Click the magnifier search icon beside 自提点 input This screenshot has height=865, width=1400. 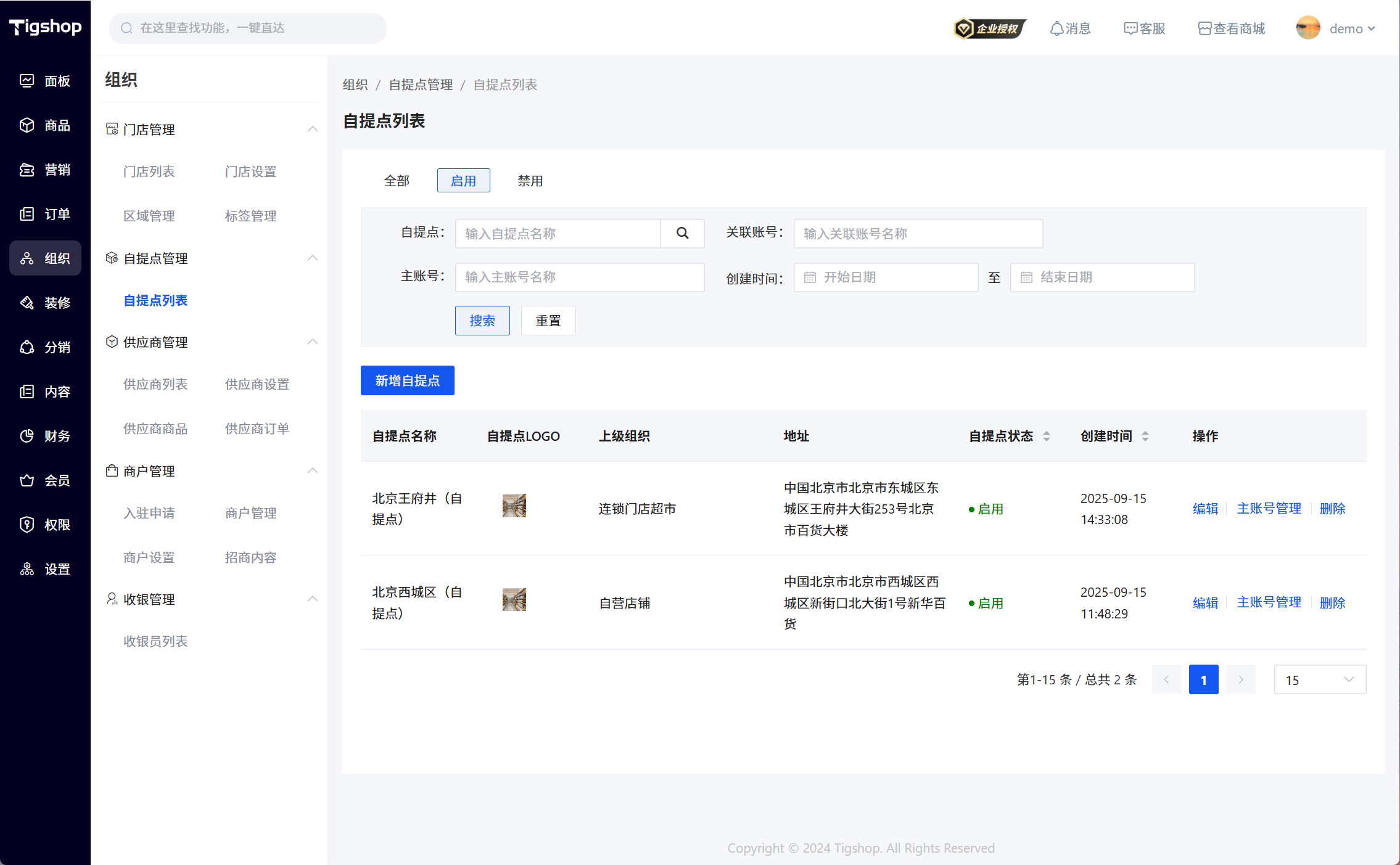coord(682,233)
